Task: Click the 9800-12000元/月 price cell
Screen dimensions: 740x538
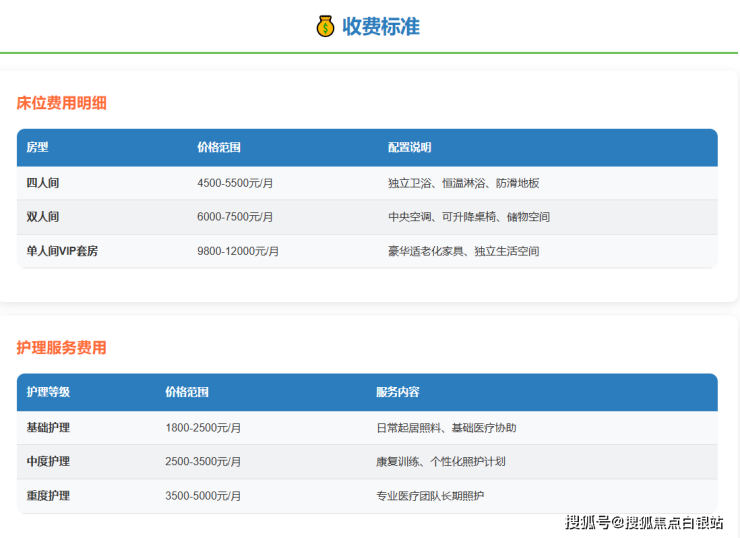Action: [x=238, y=251]
